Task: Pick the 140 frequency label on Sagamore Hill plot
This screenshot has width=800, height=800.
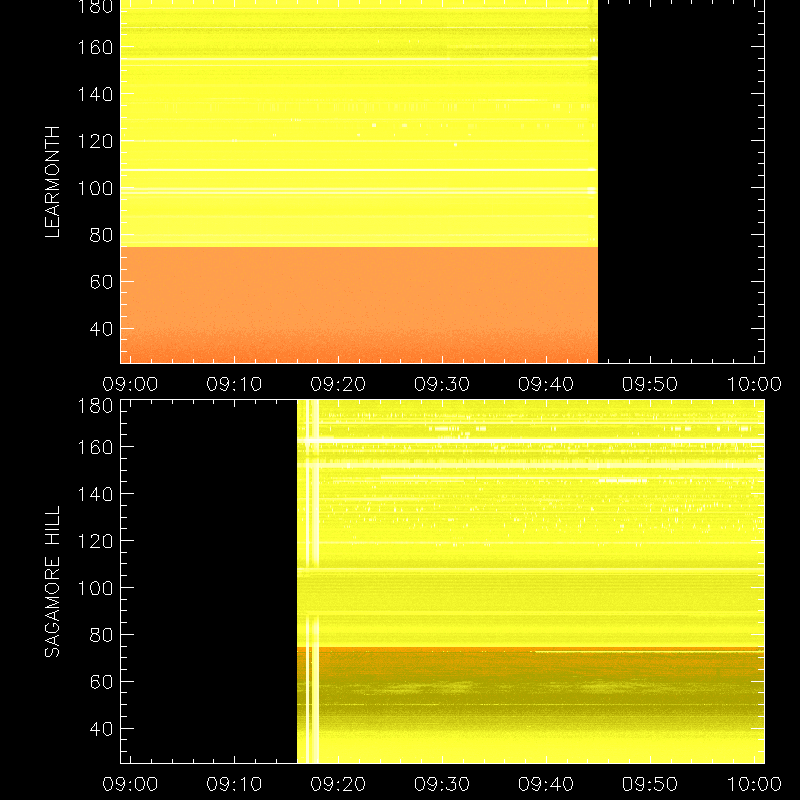Action: [95, 494]
